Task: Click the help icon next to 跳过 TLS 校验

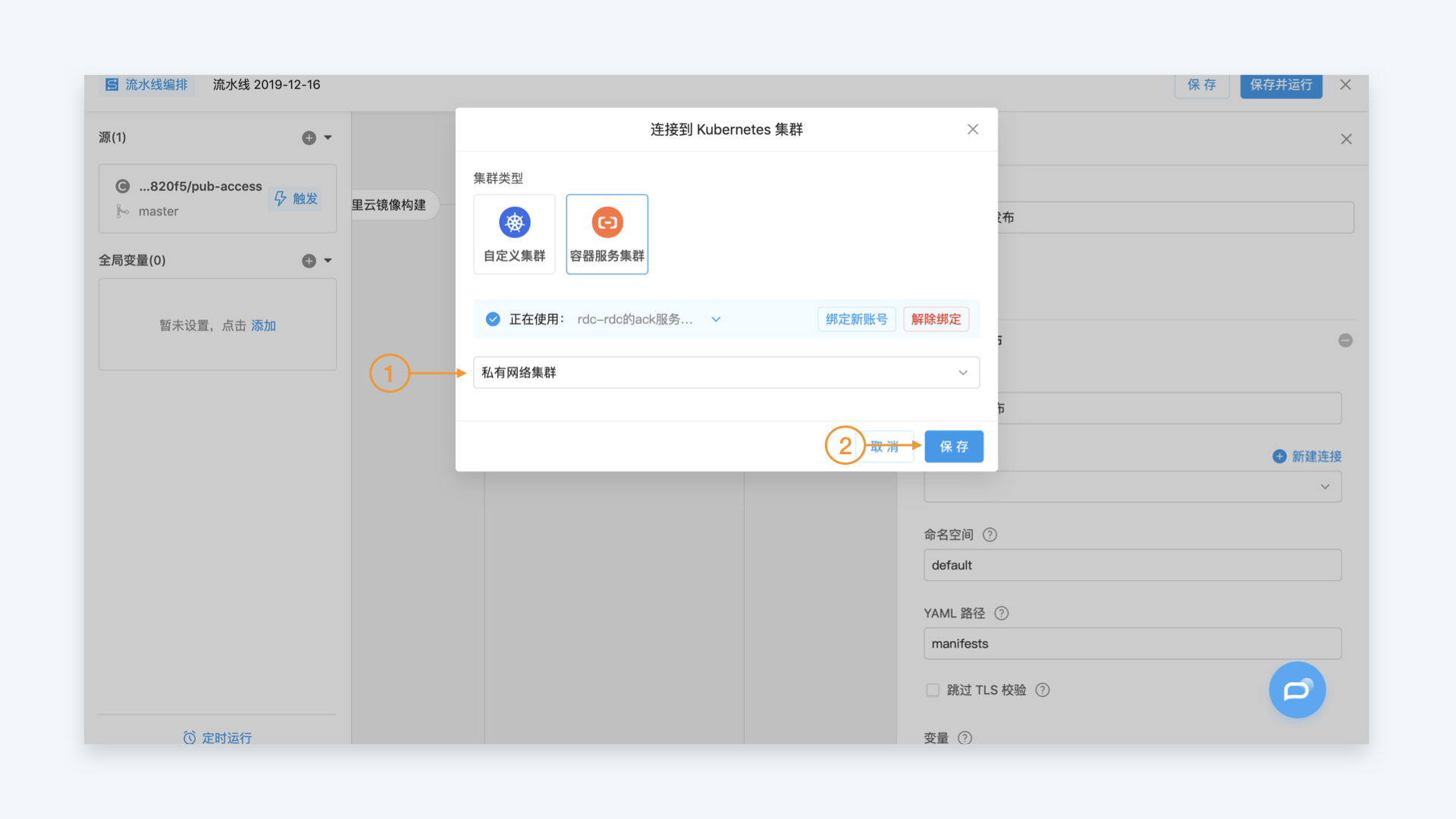Action: [x=1043, y=689]
